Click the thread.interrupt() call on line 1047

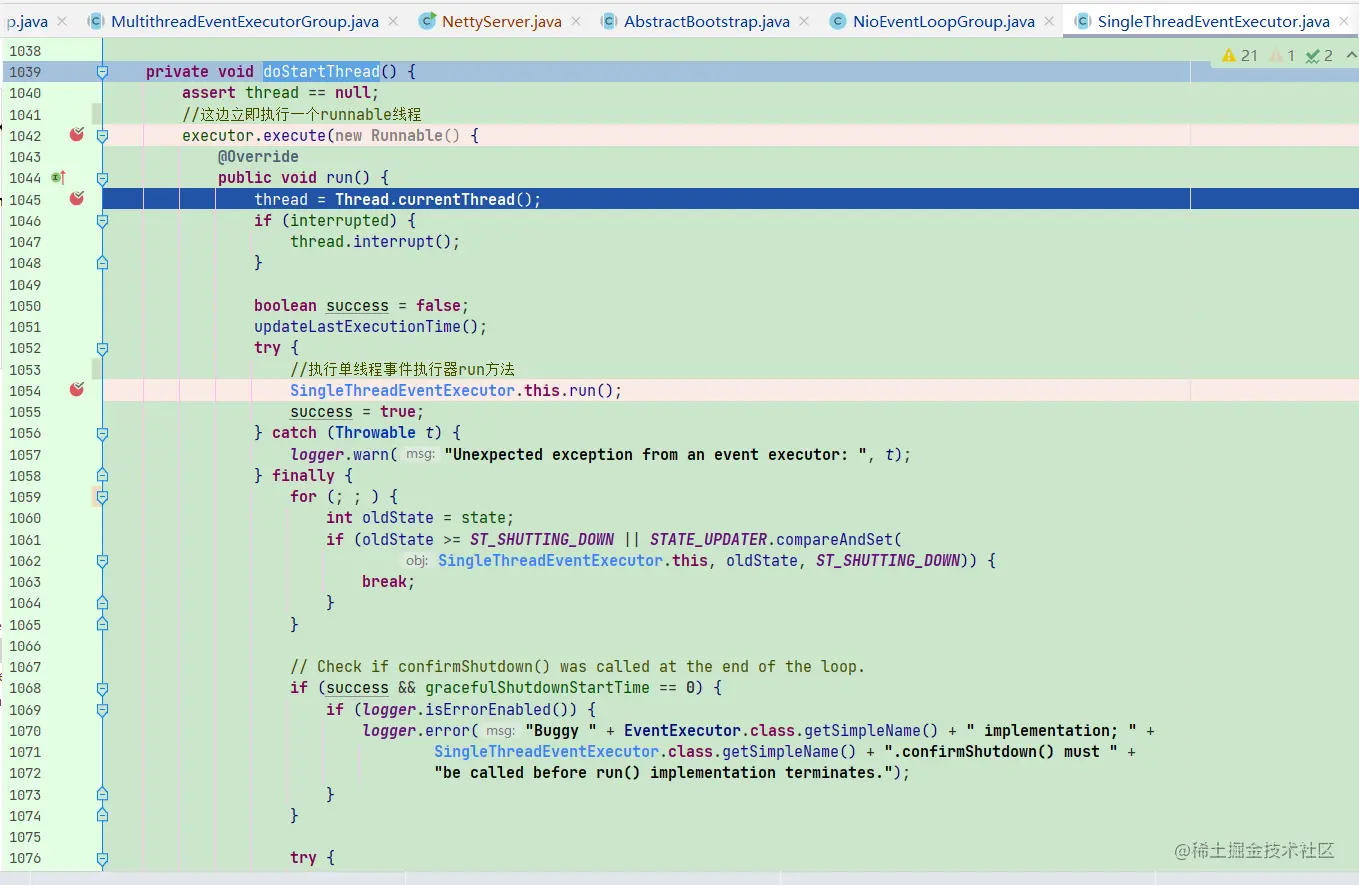click(x=375, y=242)
